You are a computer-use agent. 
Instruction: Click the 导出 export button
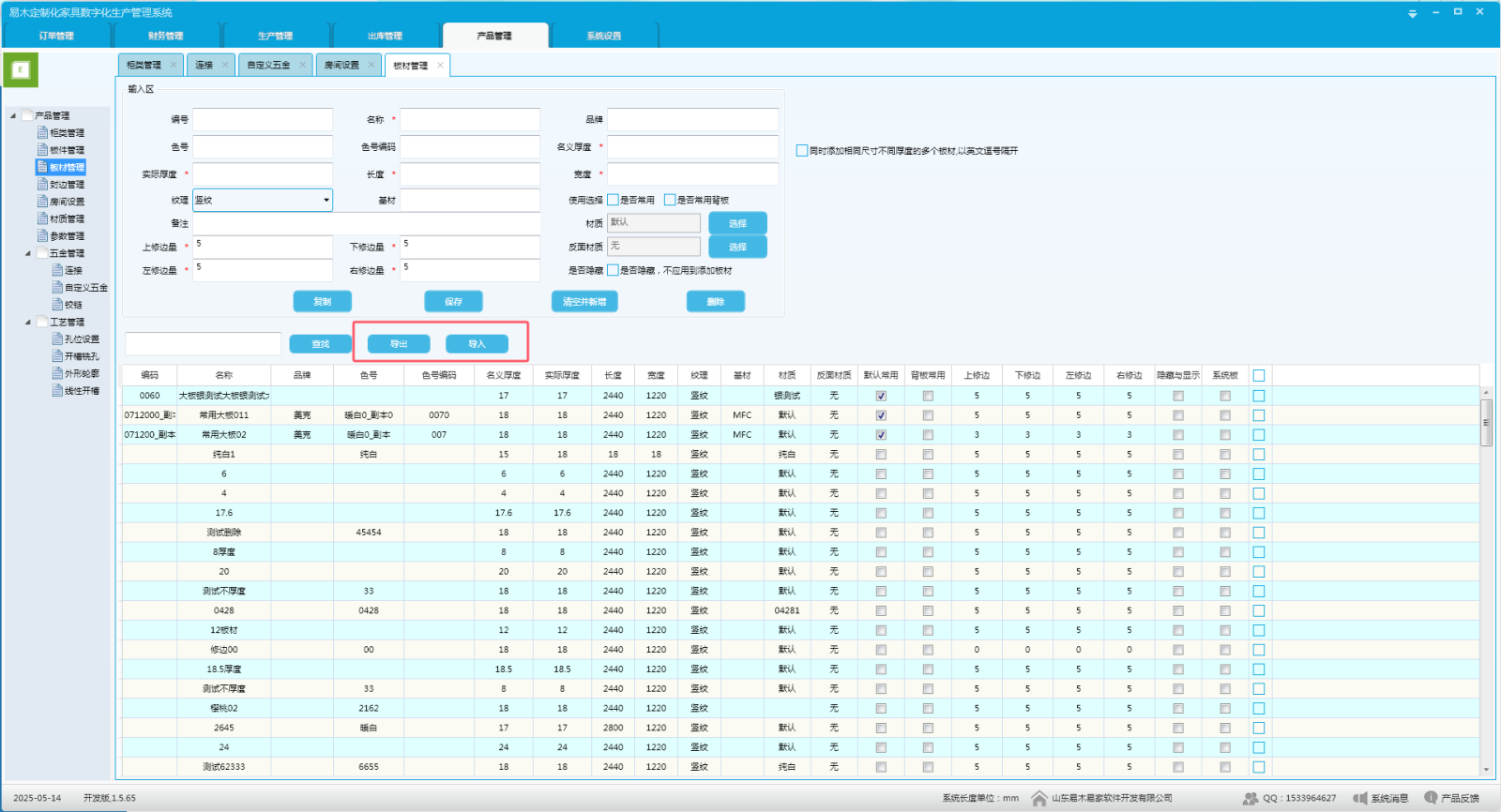pos(399,344)
